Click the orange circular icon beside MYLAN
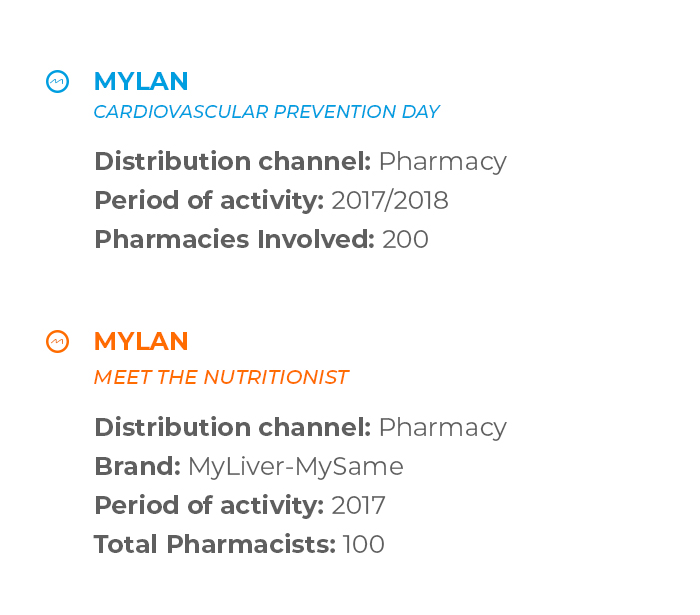 pyautogui.click(x=58, y=341)
